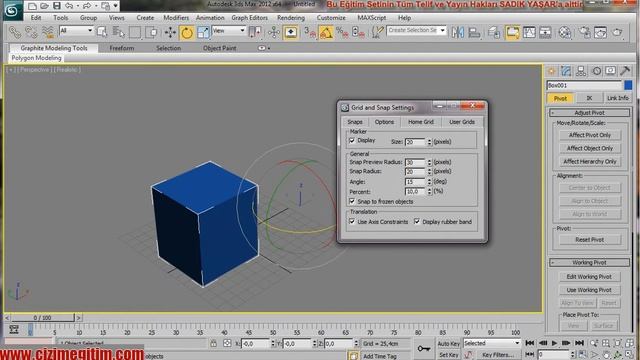Toggle the 3D Snaps icon
The image size is (640, 360).
pos(310,32)
